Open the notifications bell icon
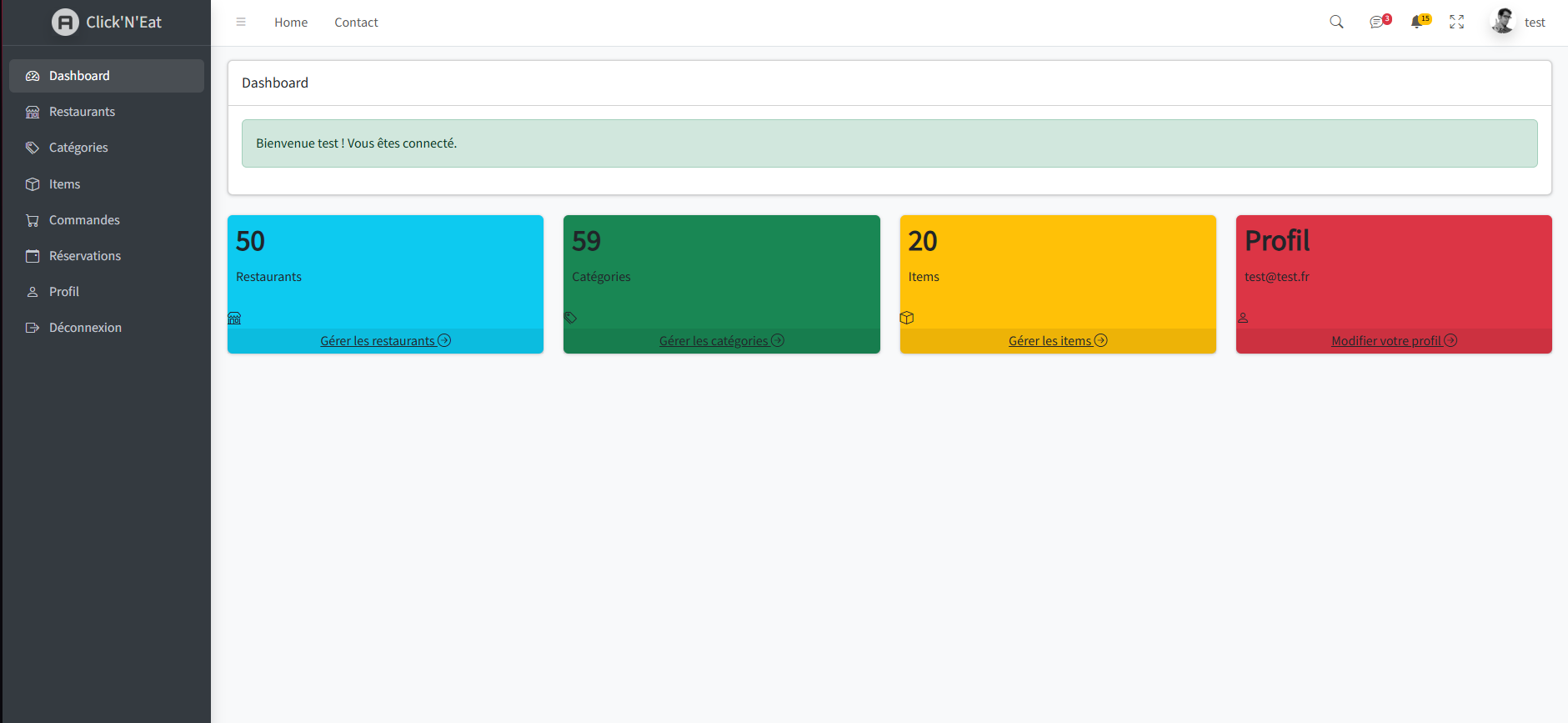The height and width of the screenshot is (723, 1568). point(1416,23)
